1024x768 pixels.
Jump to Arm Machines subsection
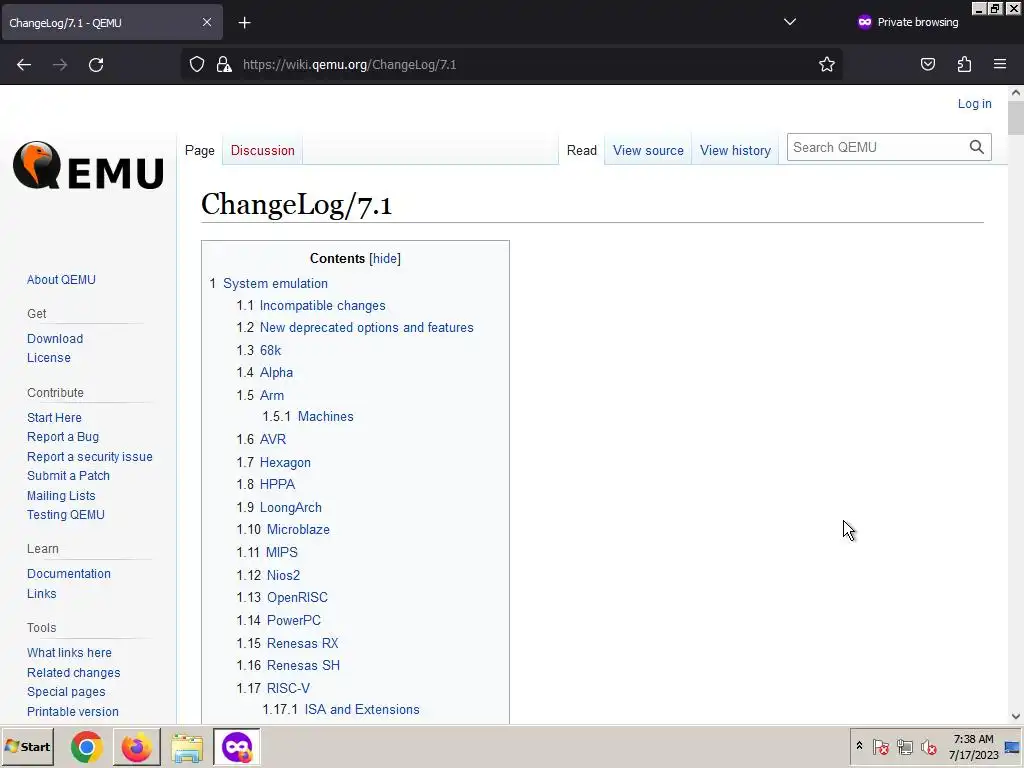(326, 417)
